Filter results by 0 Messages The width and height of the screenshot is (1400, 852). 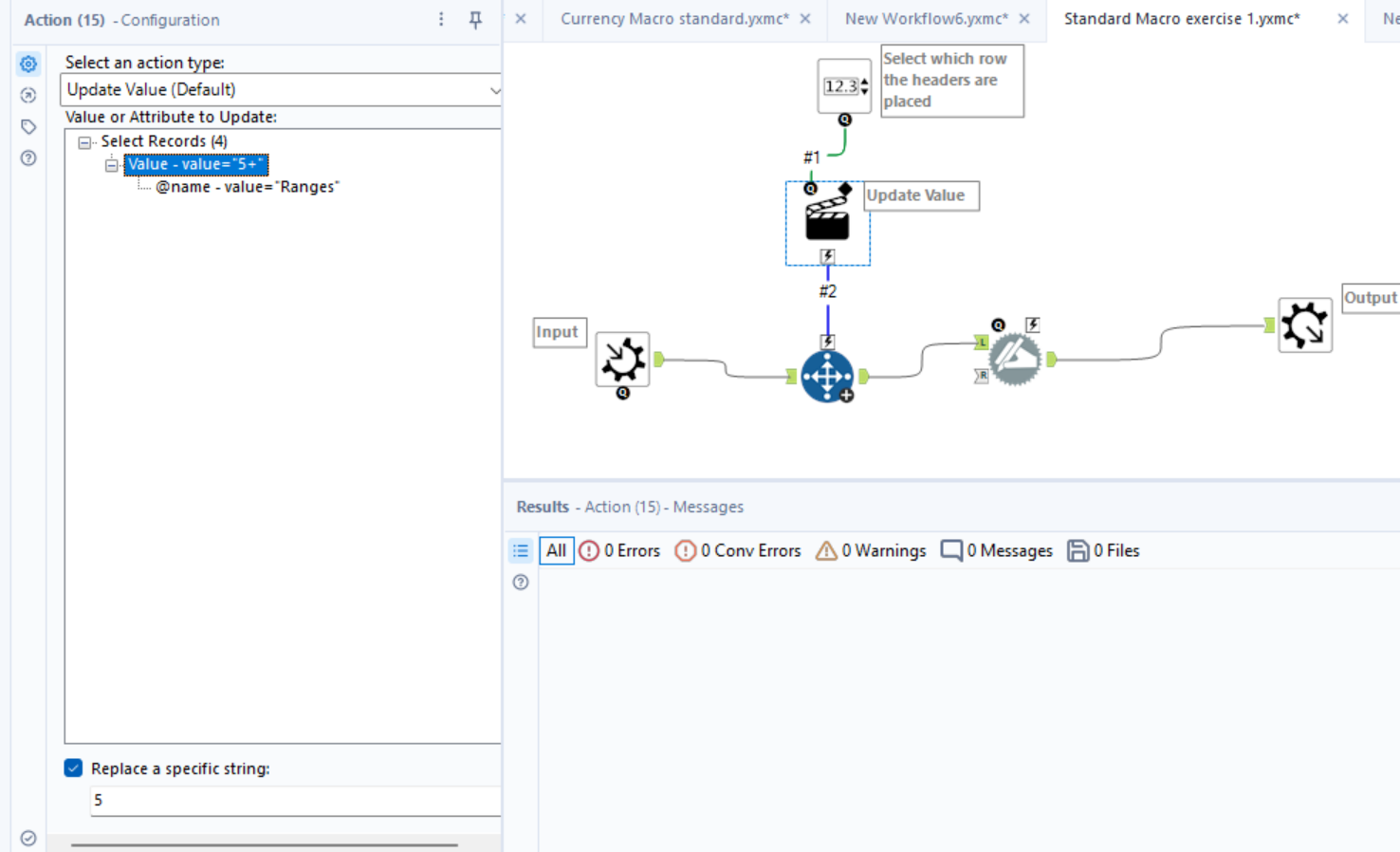pos(997,550)
